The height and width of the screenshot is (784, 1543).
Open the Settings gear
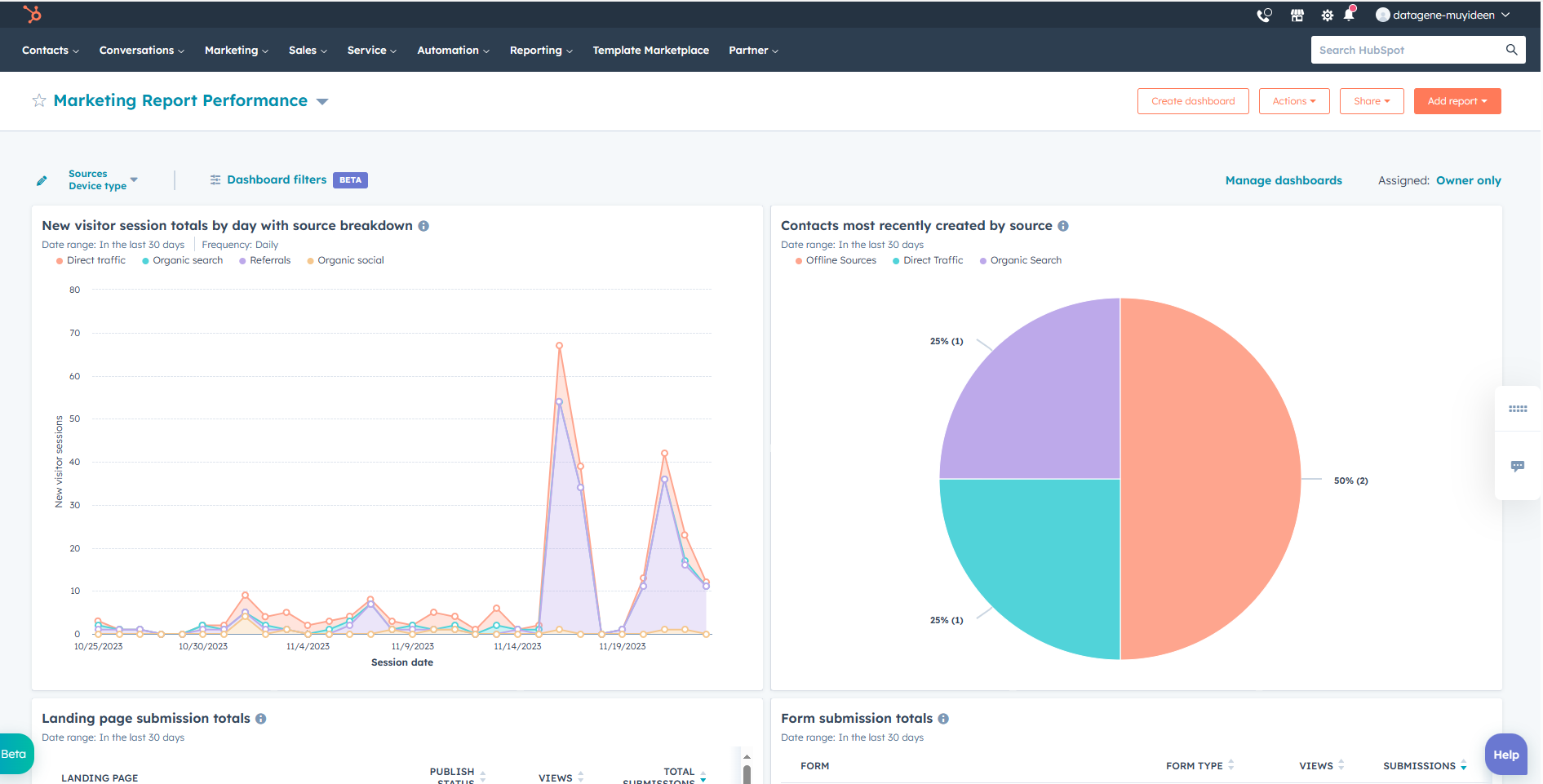[x=1327, y=15]
